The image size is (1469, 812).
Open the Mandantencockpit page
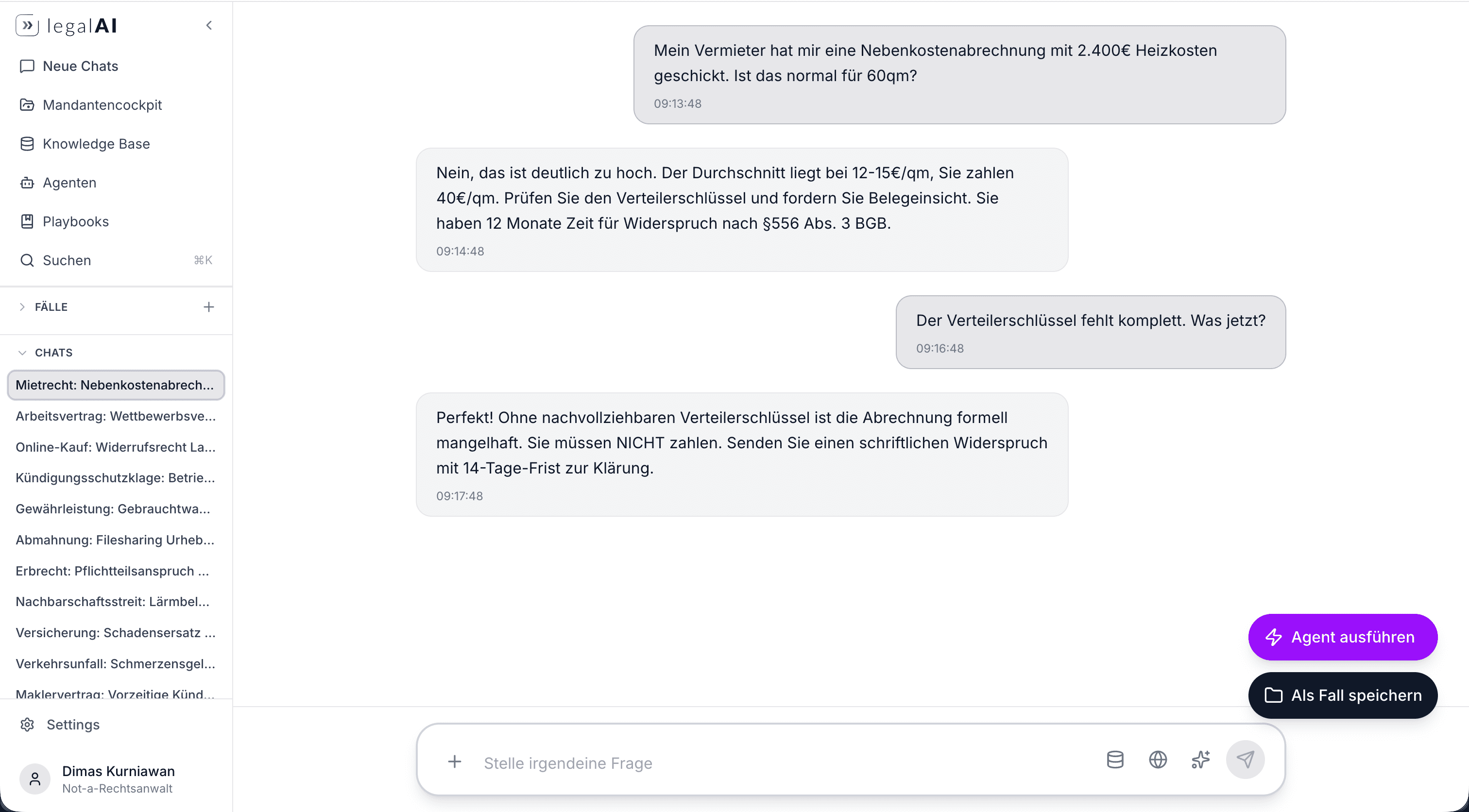click(x=102, y=105)
